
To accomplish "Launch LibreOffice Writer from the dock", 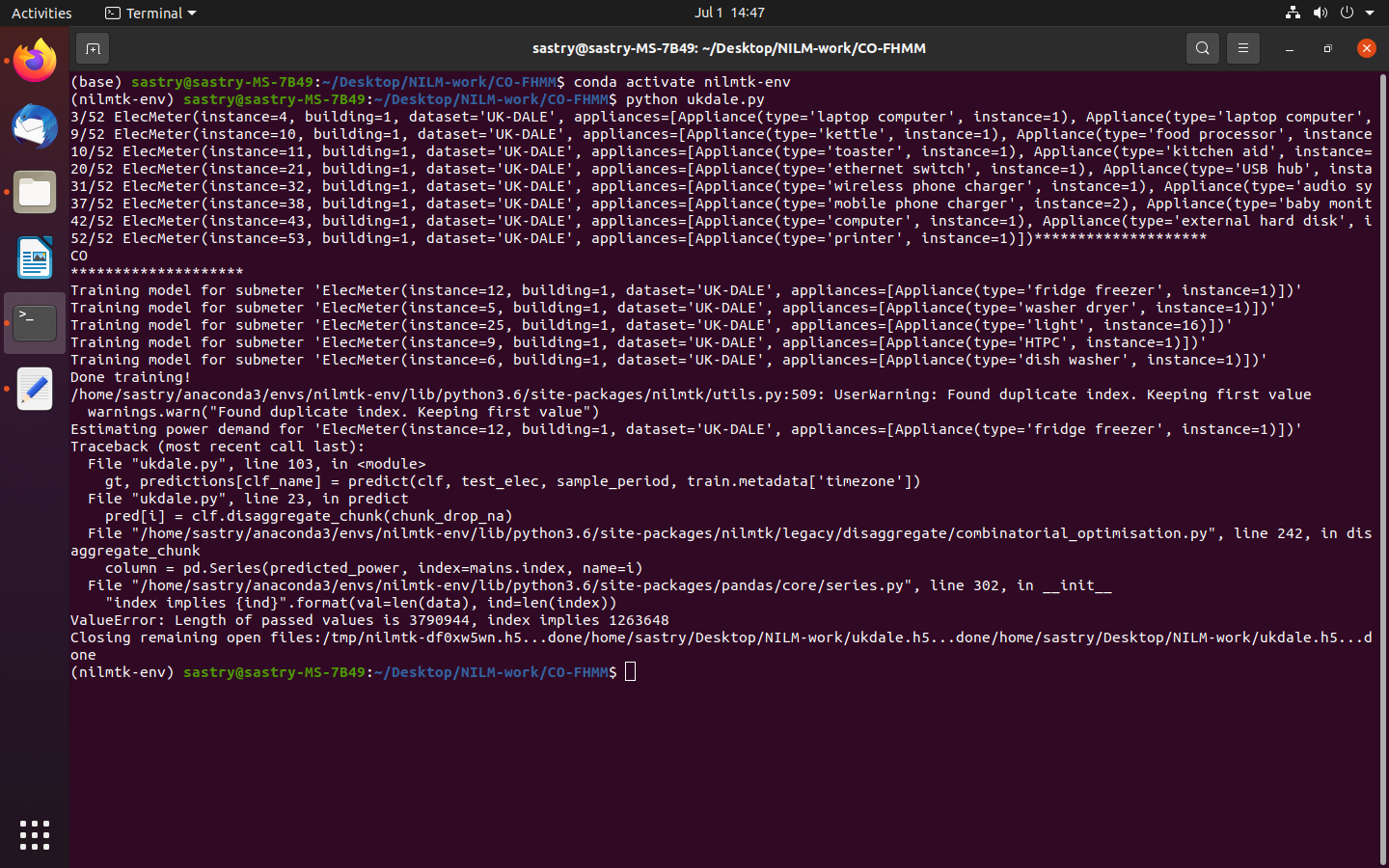I will [34, 258].
